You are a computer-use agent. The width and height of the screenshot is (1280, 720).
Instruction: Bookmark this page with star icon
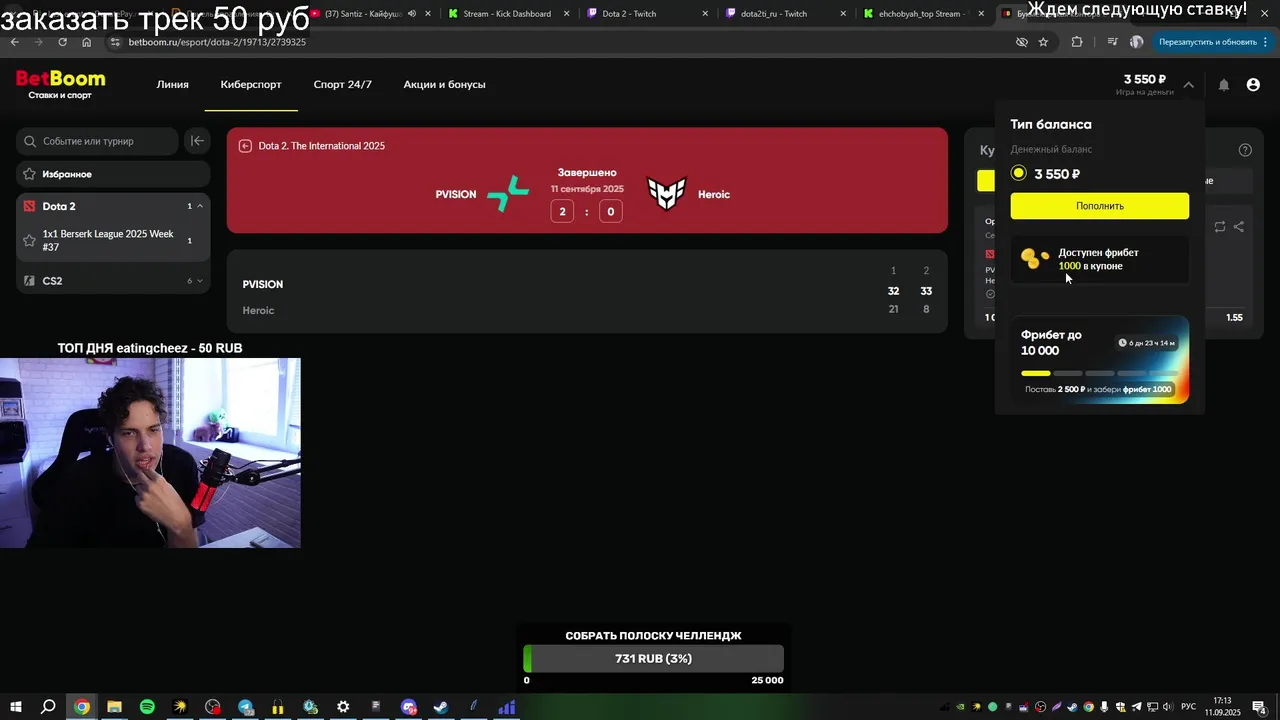click(x=1043, y=42)
